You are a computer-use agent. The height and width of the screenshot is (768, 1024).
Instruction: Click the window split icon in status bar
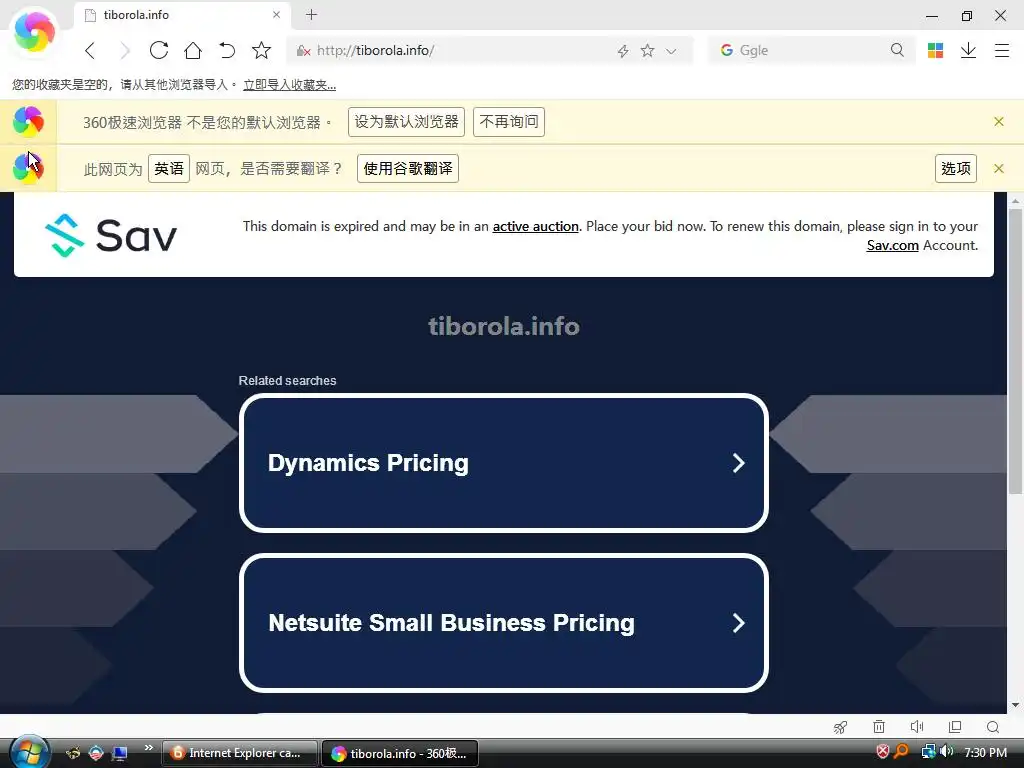point(955,727)
